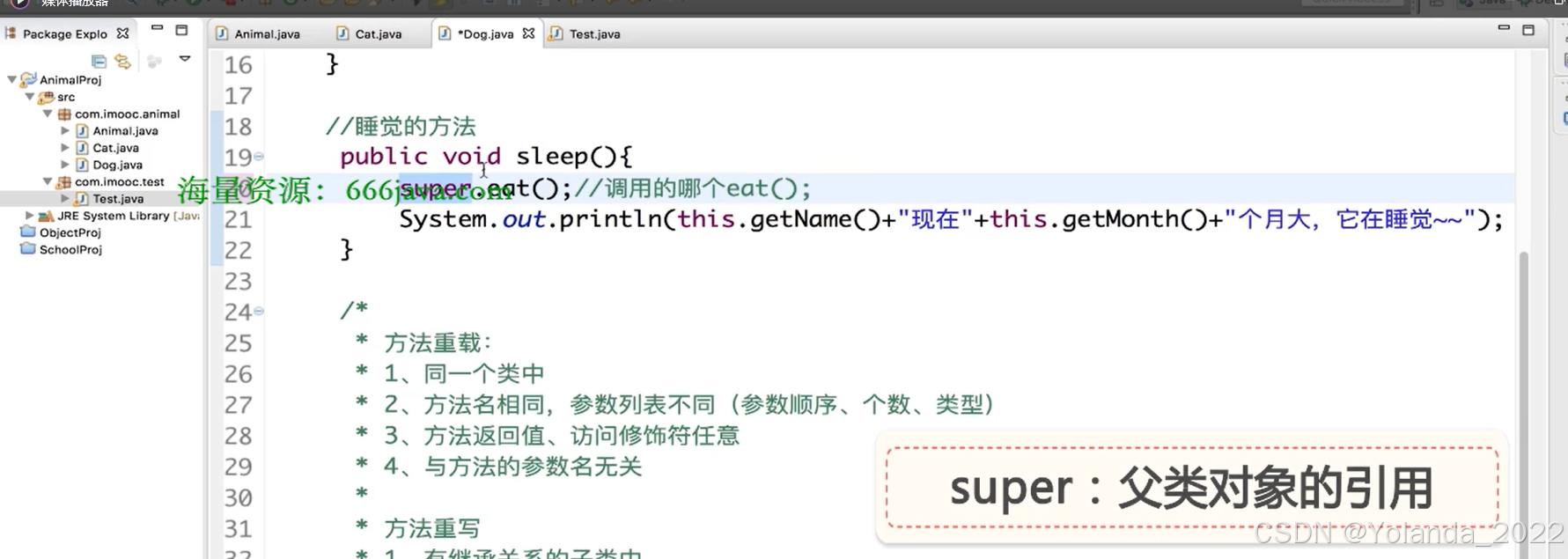Collapse all in Package Explorer

pos(99,61)
